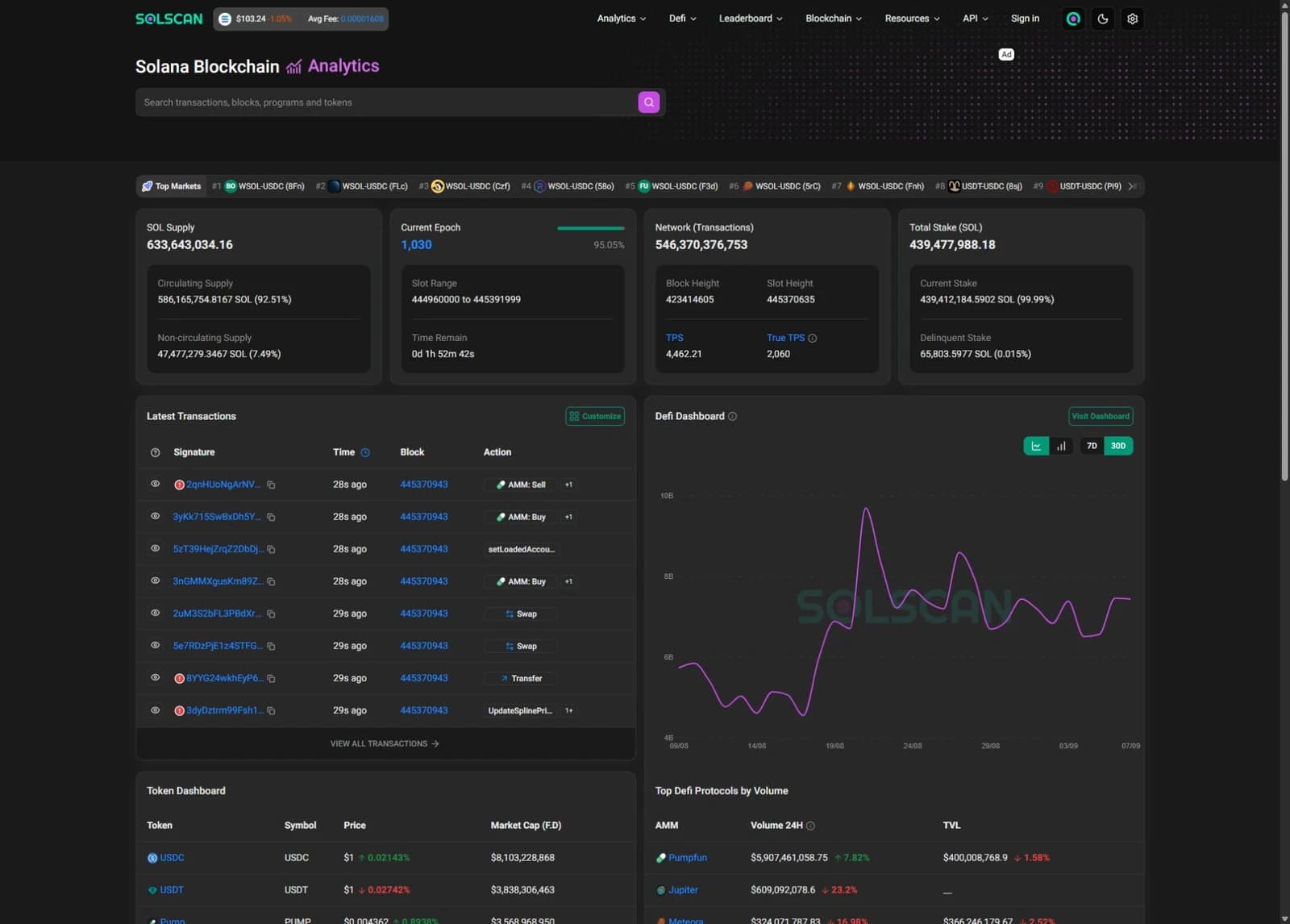The image size is (1290, 924).
Task: Select #8 USDT-USDC (8sj) market
Action: 979,186
